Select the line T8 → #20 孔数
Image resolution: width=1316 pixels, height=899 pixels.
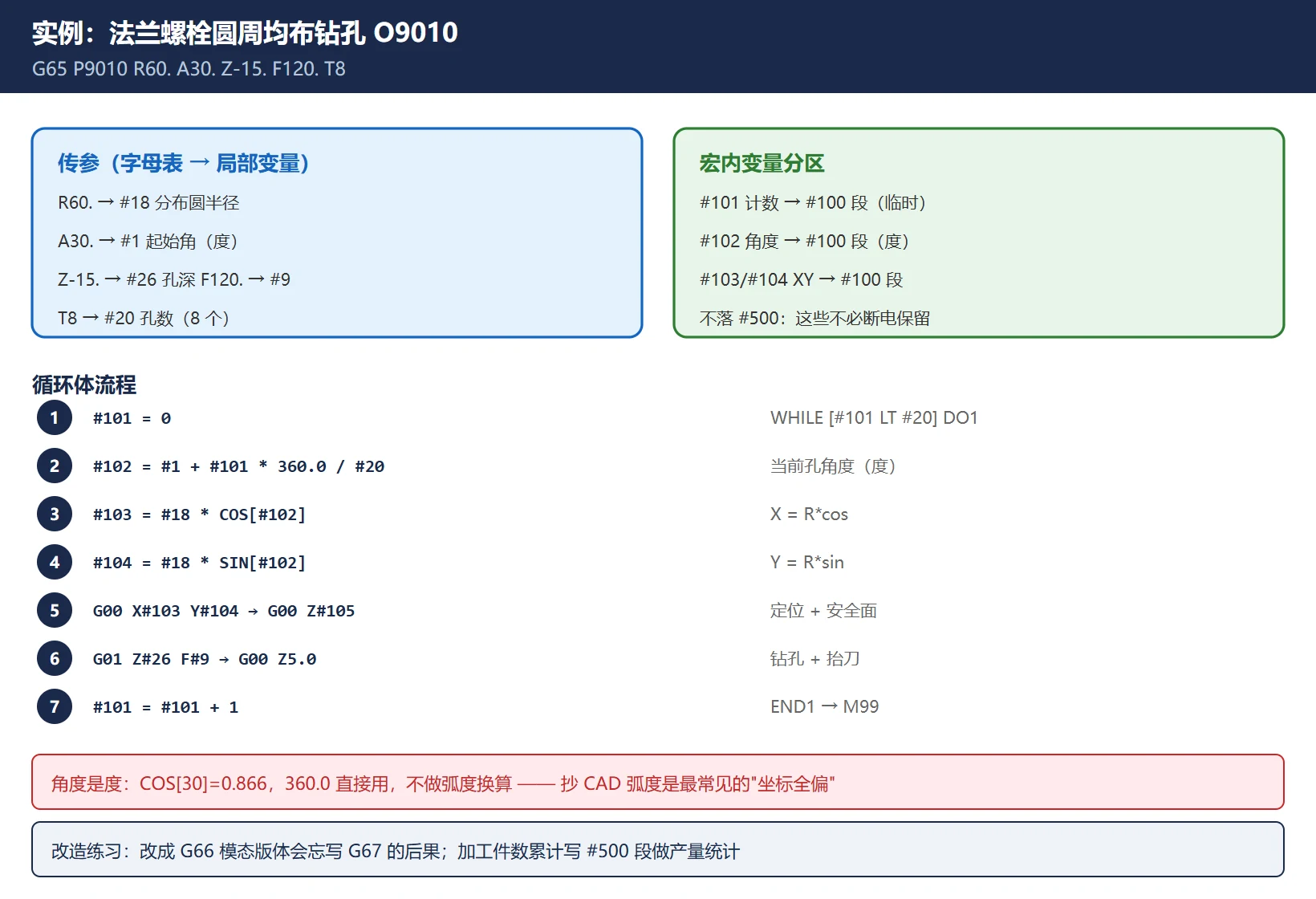point(144,318)
